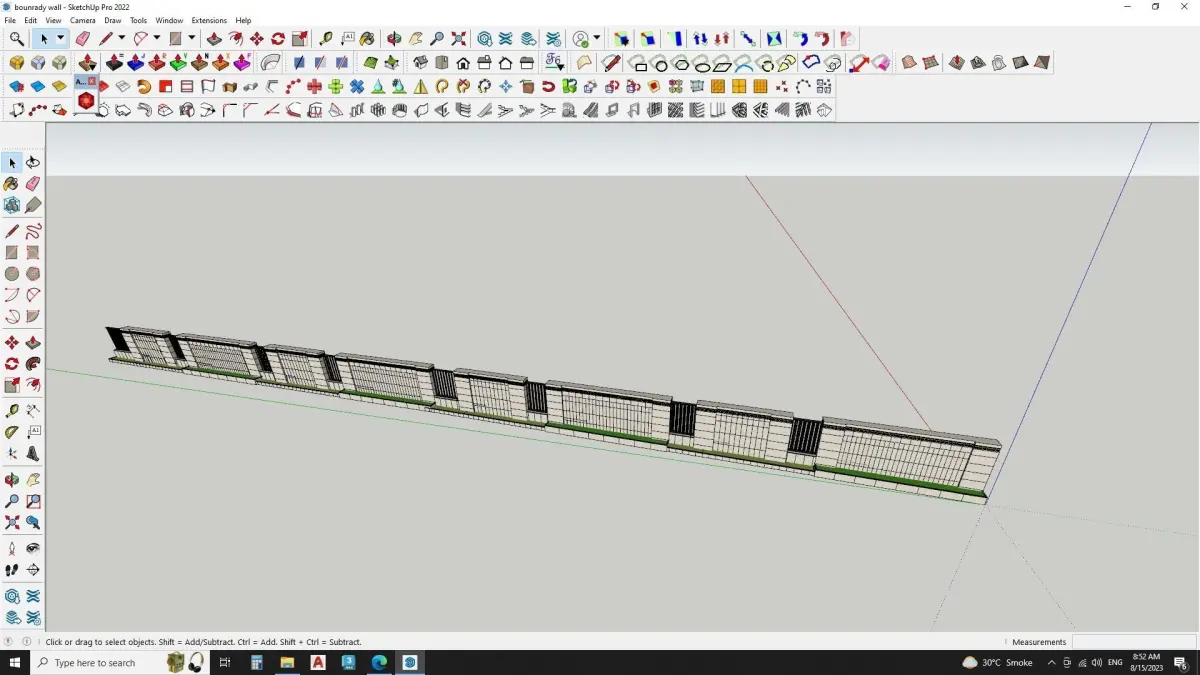This screenshot has height=675, width=1200.
Task: Activate the Walk footprints tool
Action: 12,570
